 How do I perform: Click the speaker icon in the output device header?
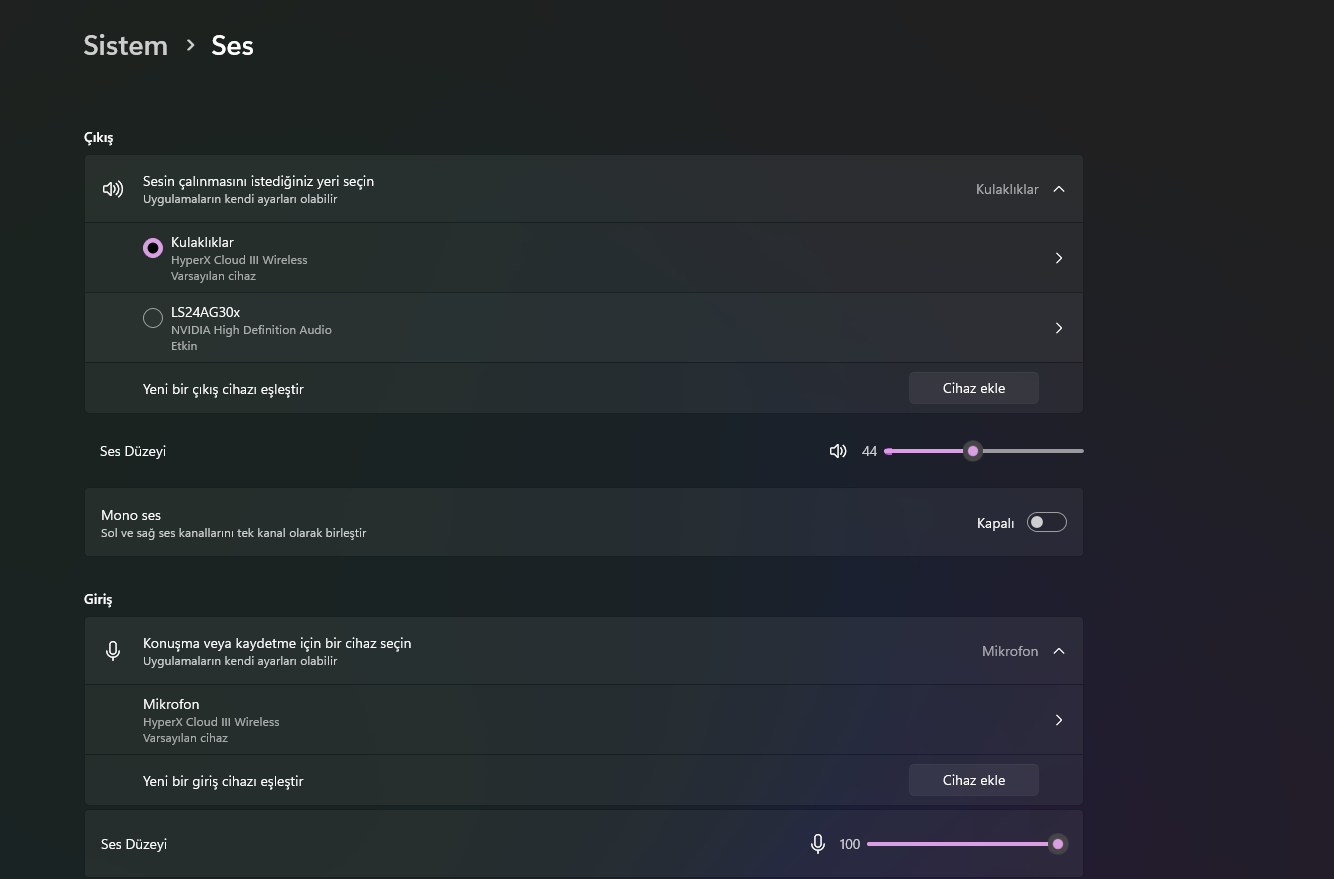tap(113, 189)
